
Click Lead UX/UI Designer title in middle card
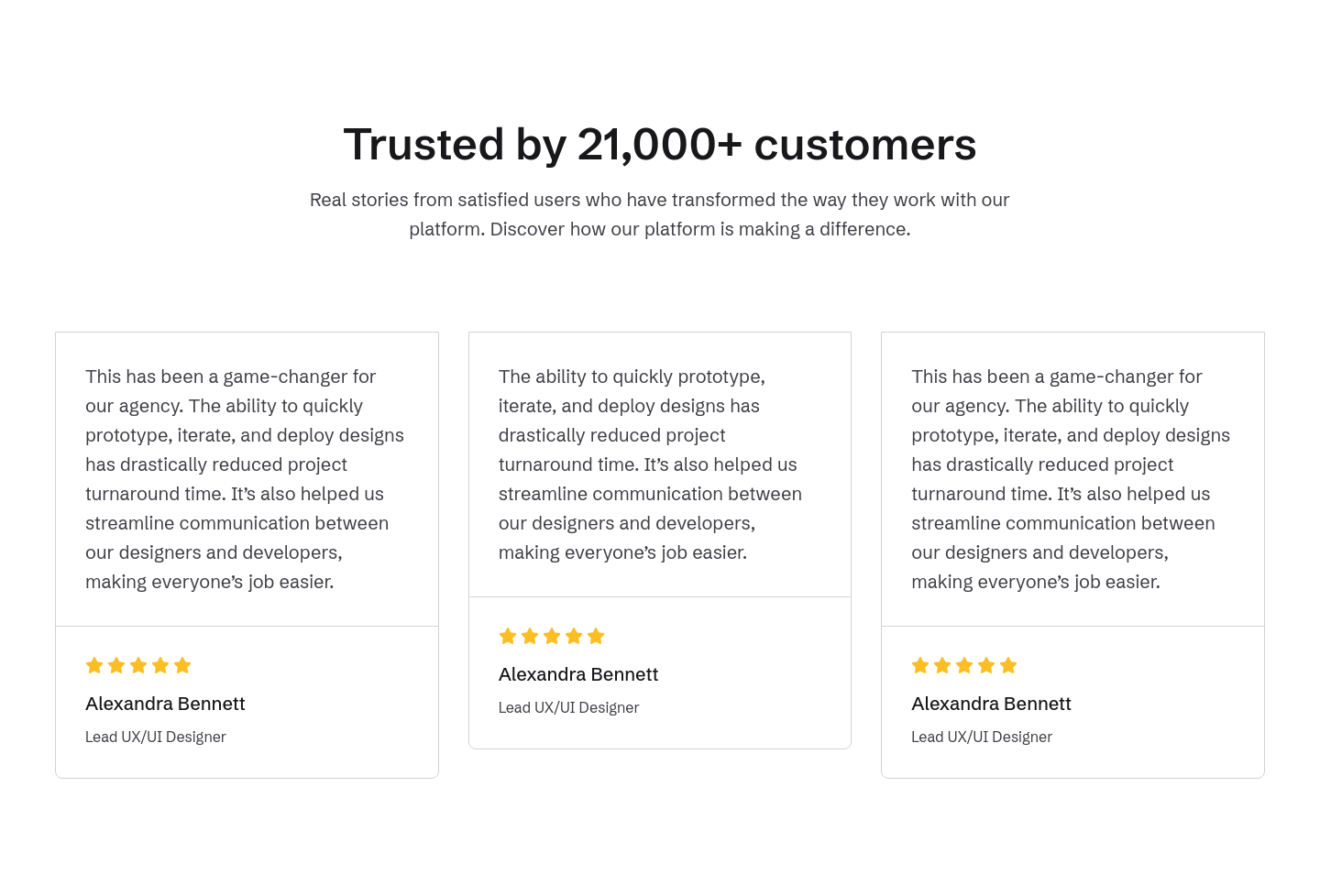coord(568,707)
